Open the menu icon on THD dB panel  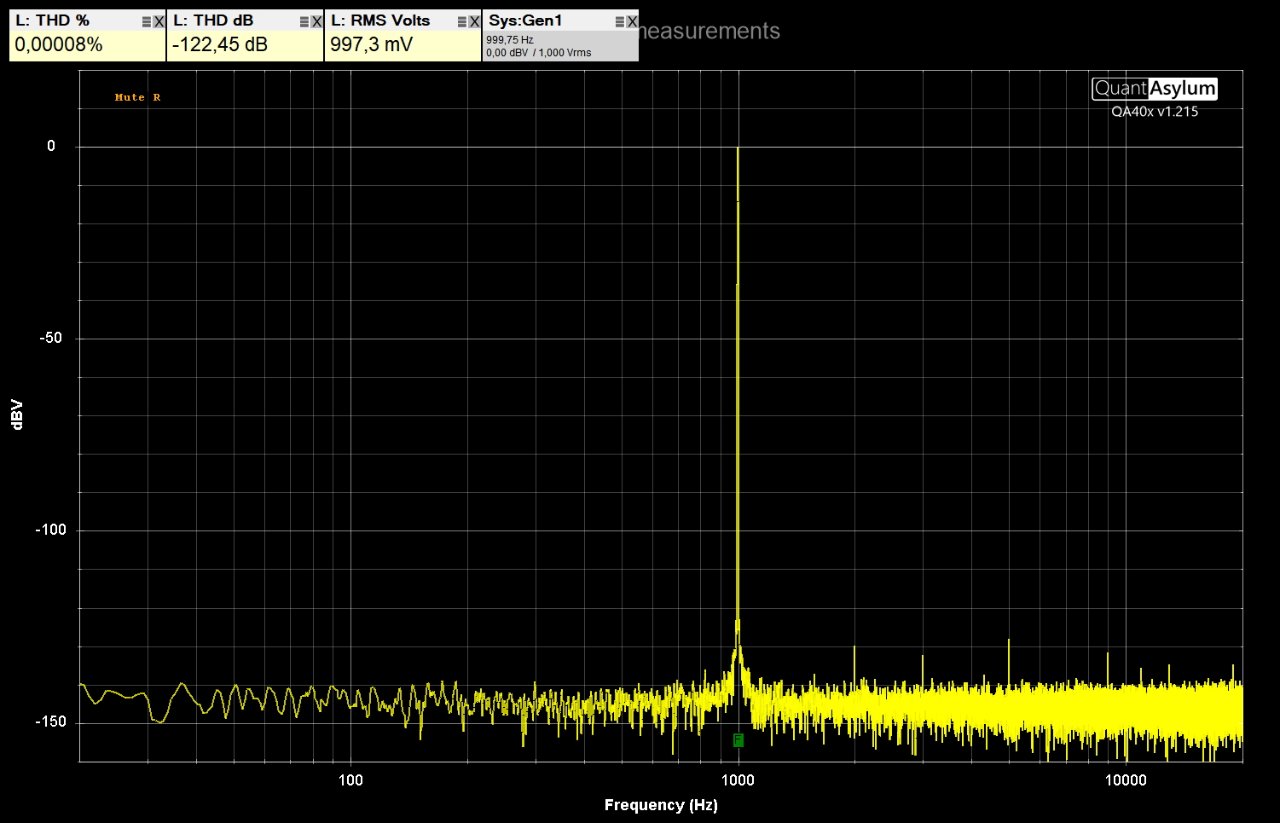pyautogui.click(x=304, y=21)
